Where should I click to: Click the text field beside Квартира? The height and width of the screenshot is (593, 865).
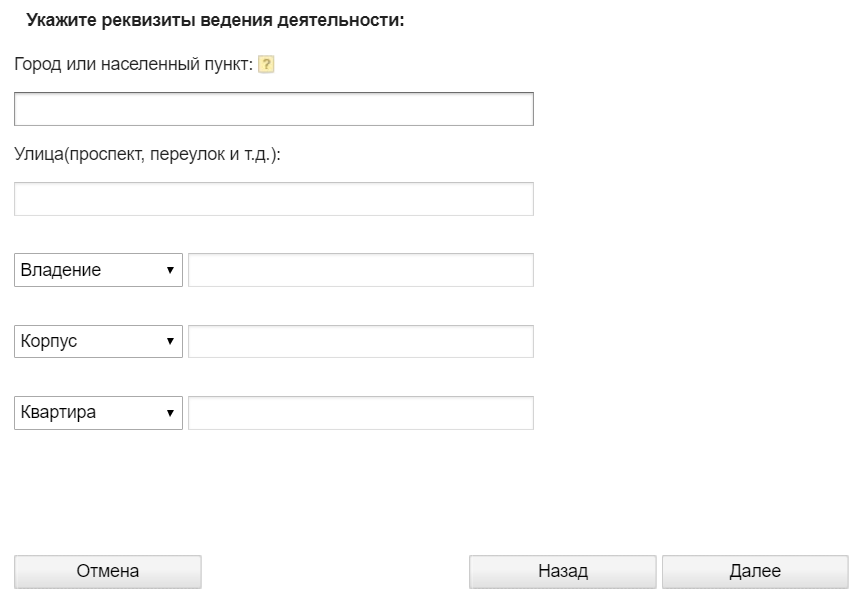click(360, 412)
